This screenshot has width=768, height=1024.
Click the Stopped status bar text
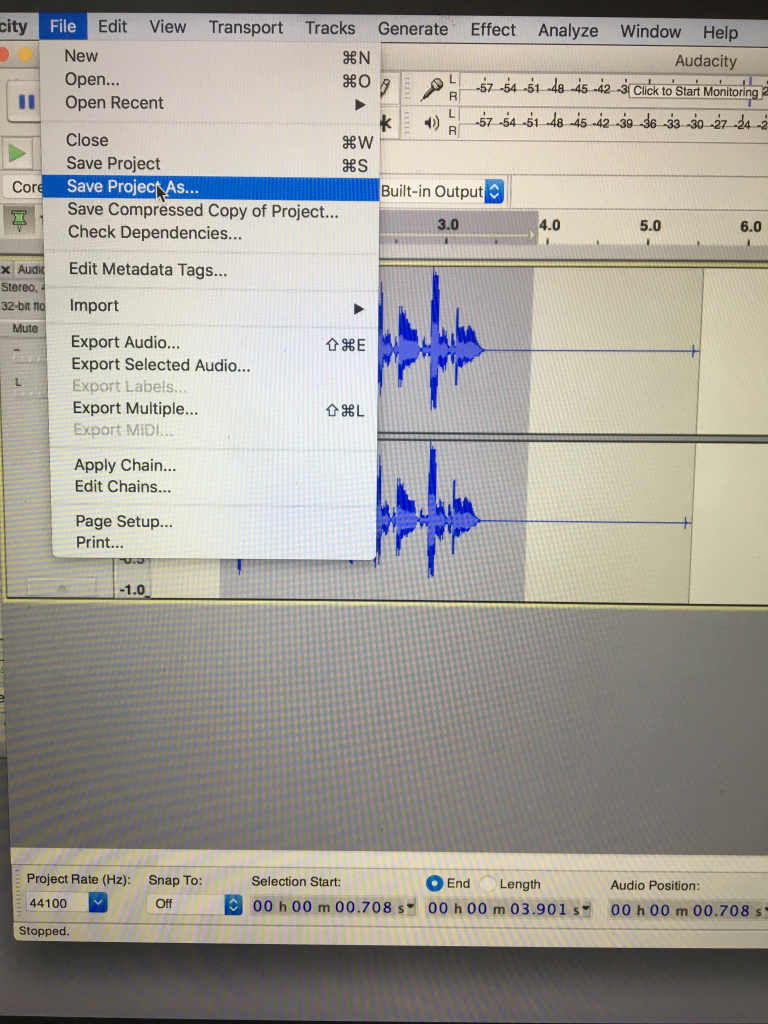[44, 931]
